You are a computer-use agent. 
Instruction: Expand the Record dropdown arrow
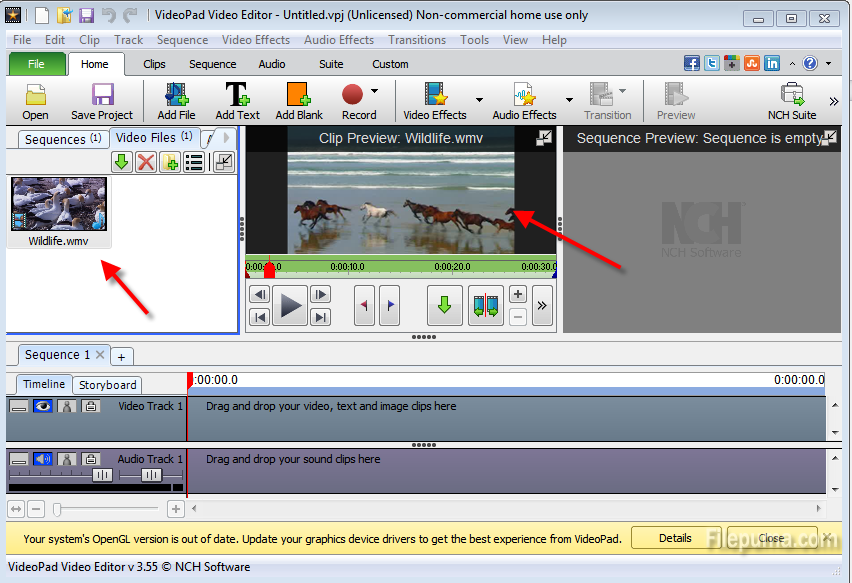click(x=375, y=91)
